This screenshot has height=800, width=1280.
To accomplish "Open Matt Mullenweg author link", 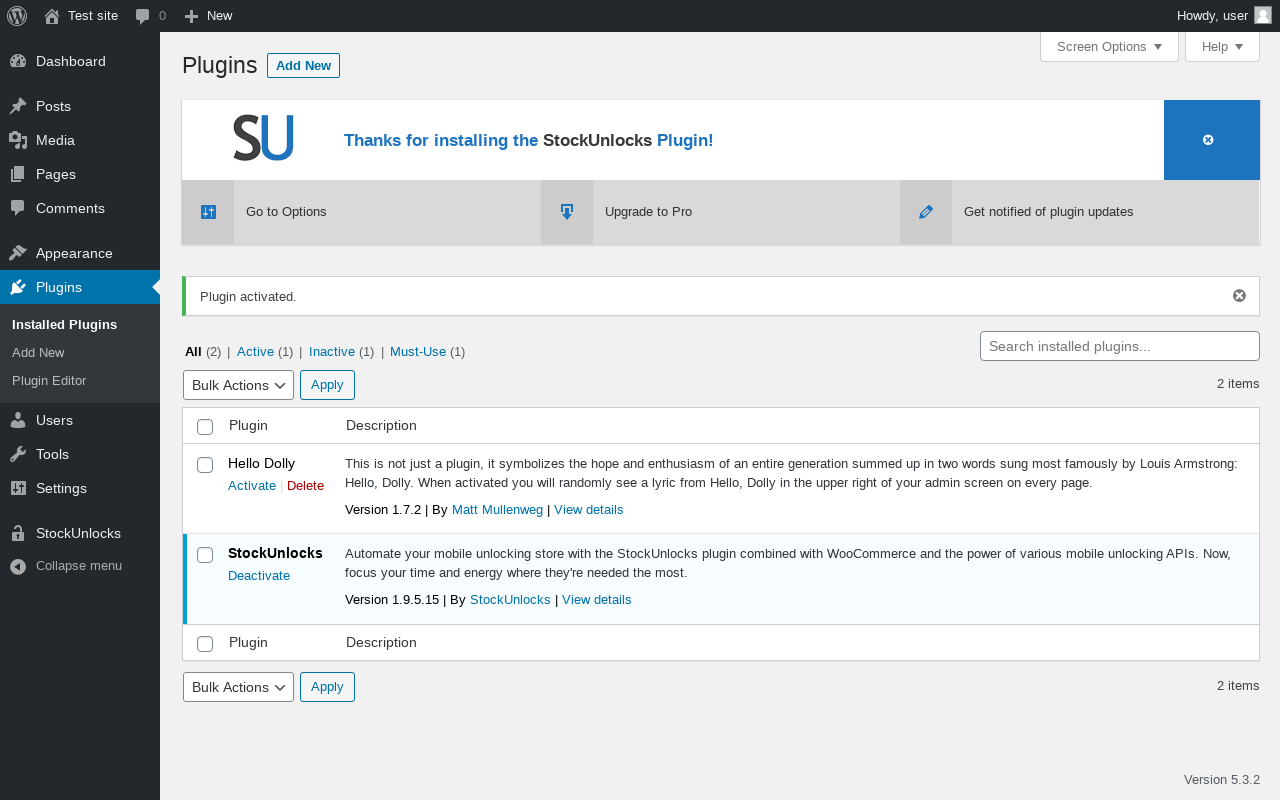I will 497,510.
